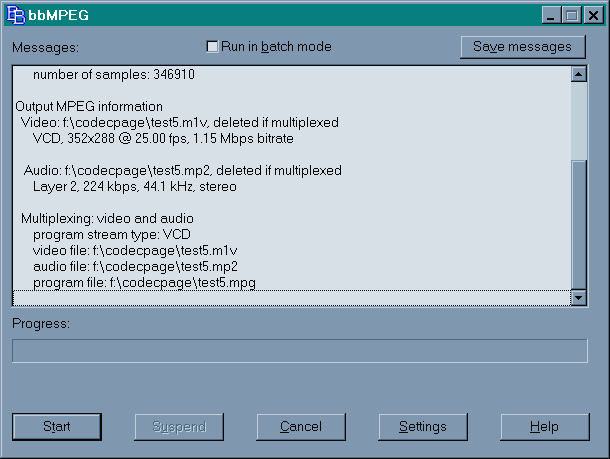This screenshot has width=610, height=459.
Task: Open the Settings dialog
Action: 422,427
